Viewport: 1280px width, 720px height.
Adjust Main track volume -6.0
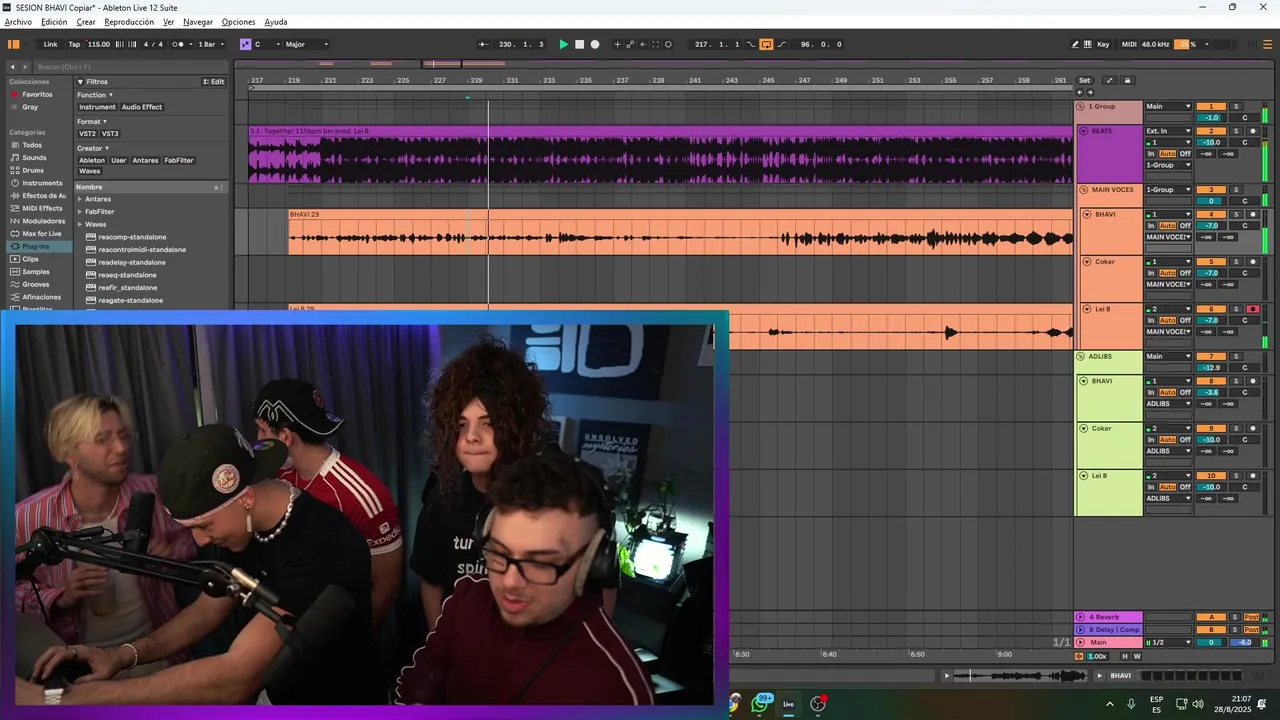1244,642
